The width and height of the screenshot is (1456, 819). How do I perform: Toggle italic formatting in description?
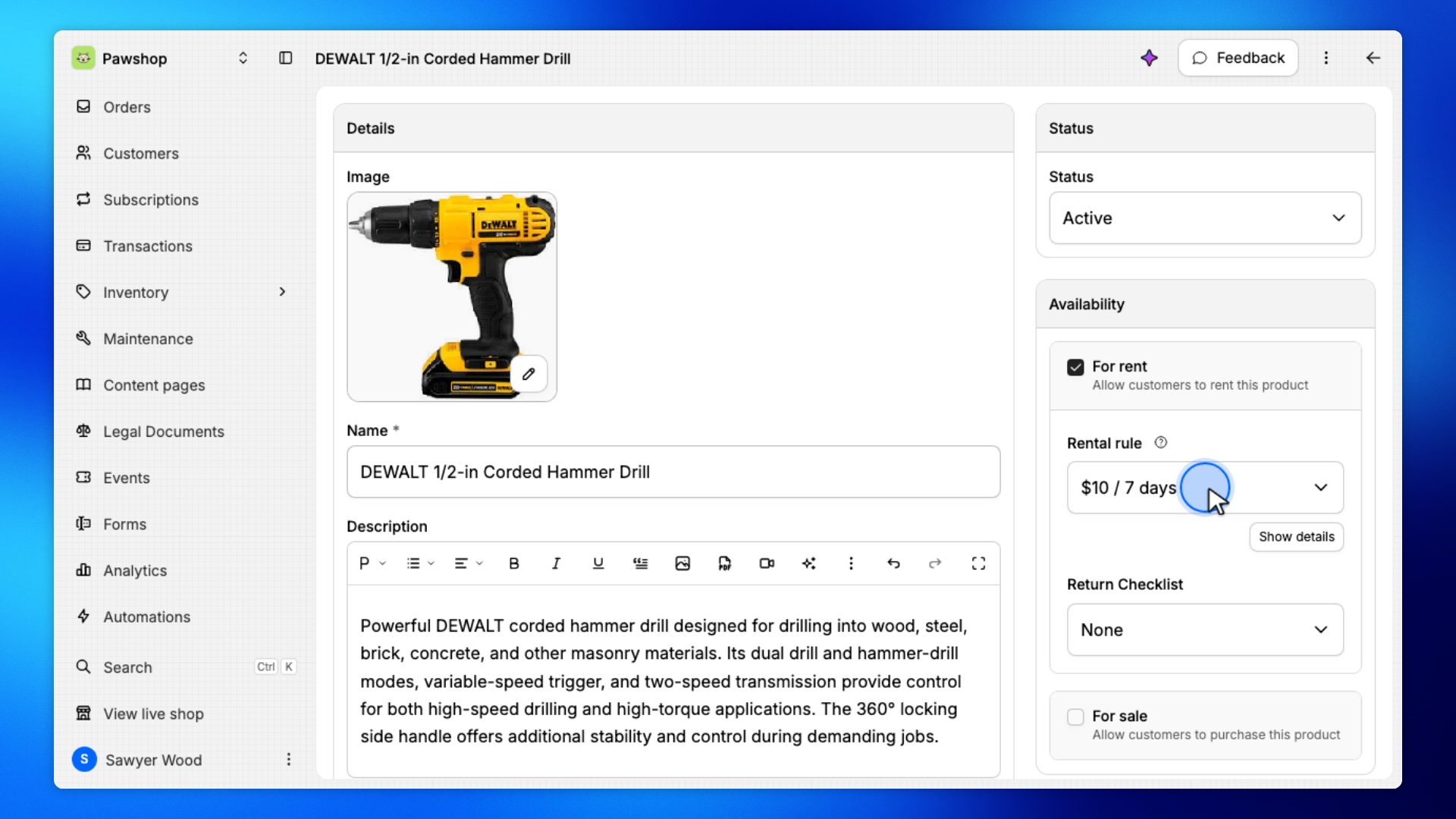[x=556, y=563]
